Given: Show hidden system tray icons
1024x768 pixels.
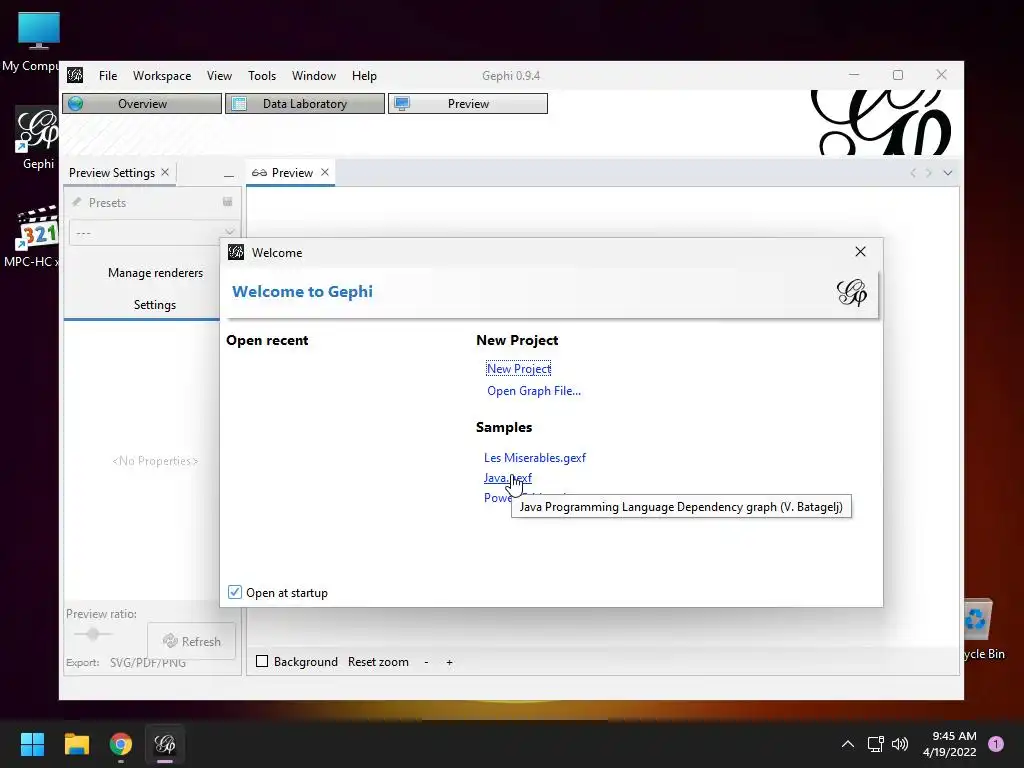Looking at the screenshot, I should tap(848, 743).
